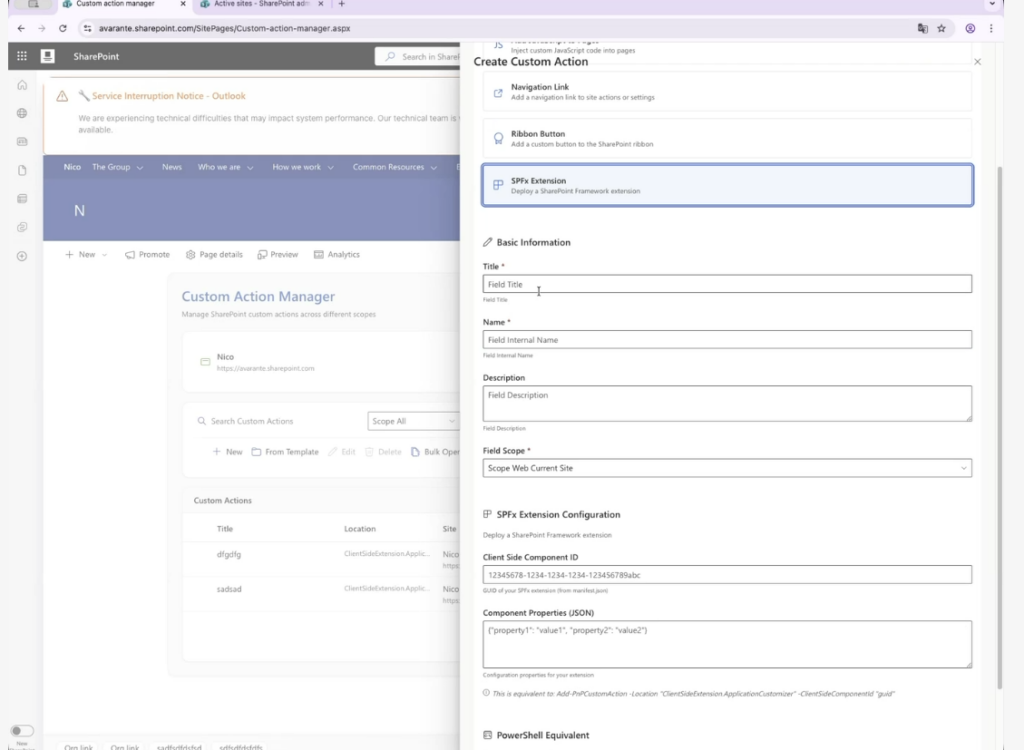
Task: Close the Create Custom Action panel
Action: [977, 62]
